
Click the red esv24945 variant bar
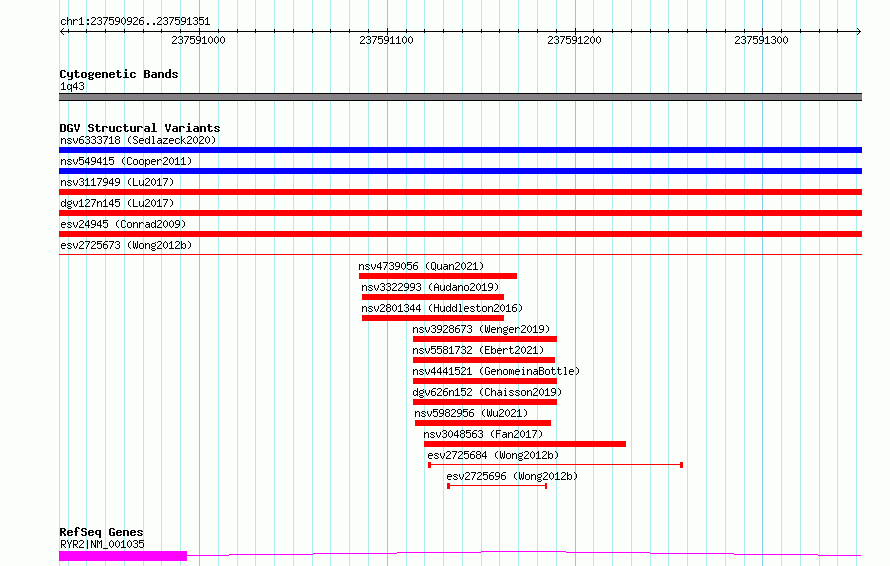coord(460,234)
